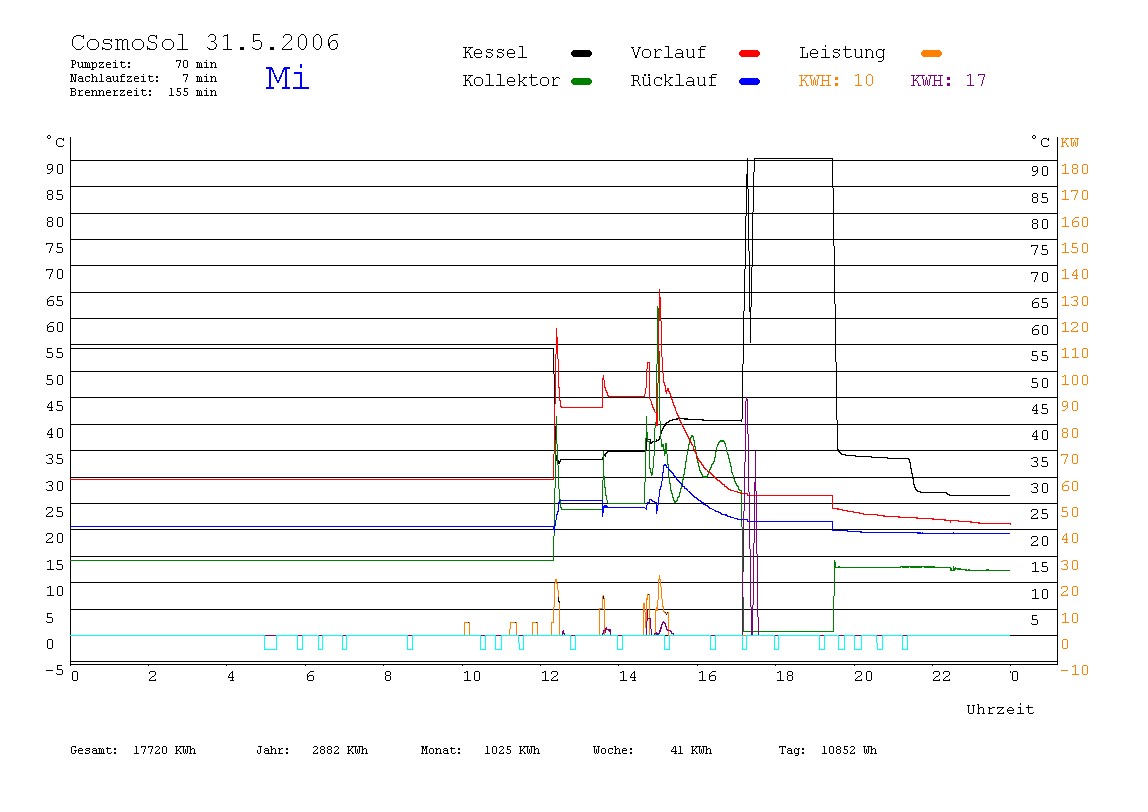Click the title 'CosmoSol 31.5.2006'

(205, 42)
